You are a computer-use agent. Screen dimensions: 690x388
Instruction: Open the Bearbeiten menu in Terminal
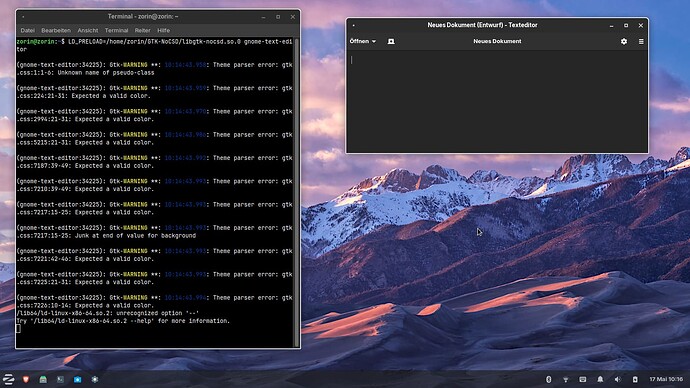(56, 30)
